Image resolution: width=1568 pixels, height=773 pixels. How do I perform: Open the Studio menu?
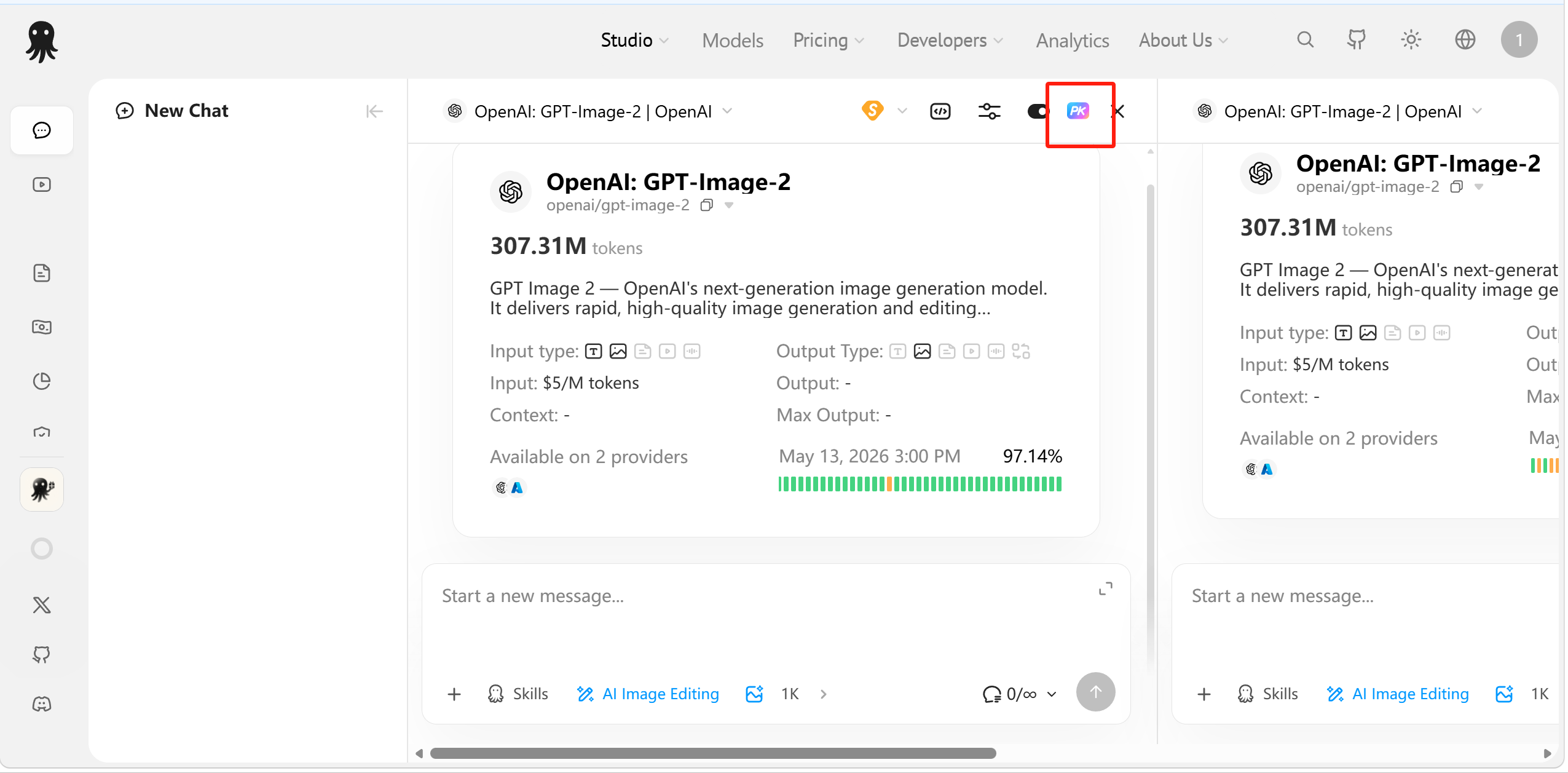point(635,40)
